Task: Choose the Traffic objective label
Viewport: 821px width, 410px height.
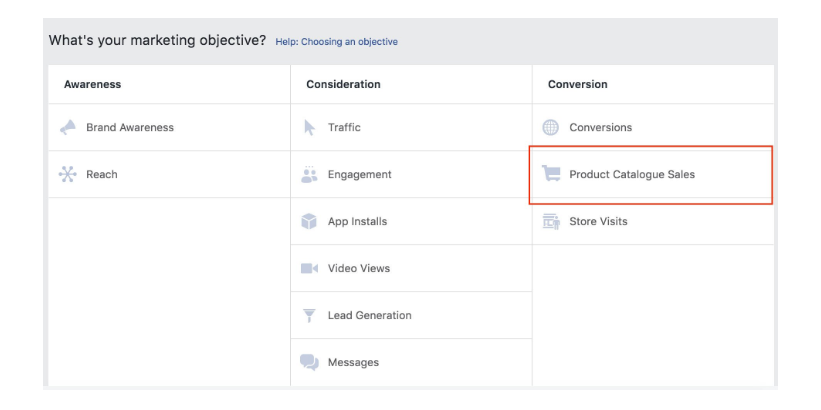Action: [344, 127]
